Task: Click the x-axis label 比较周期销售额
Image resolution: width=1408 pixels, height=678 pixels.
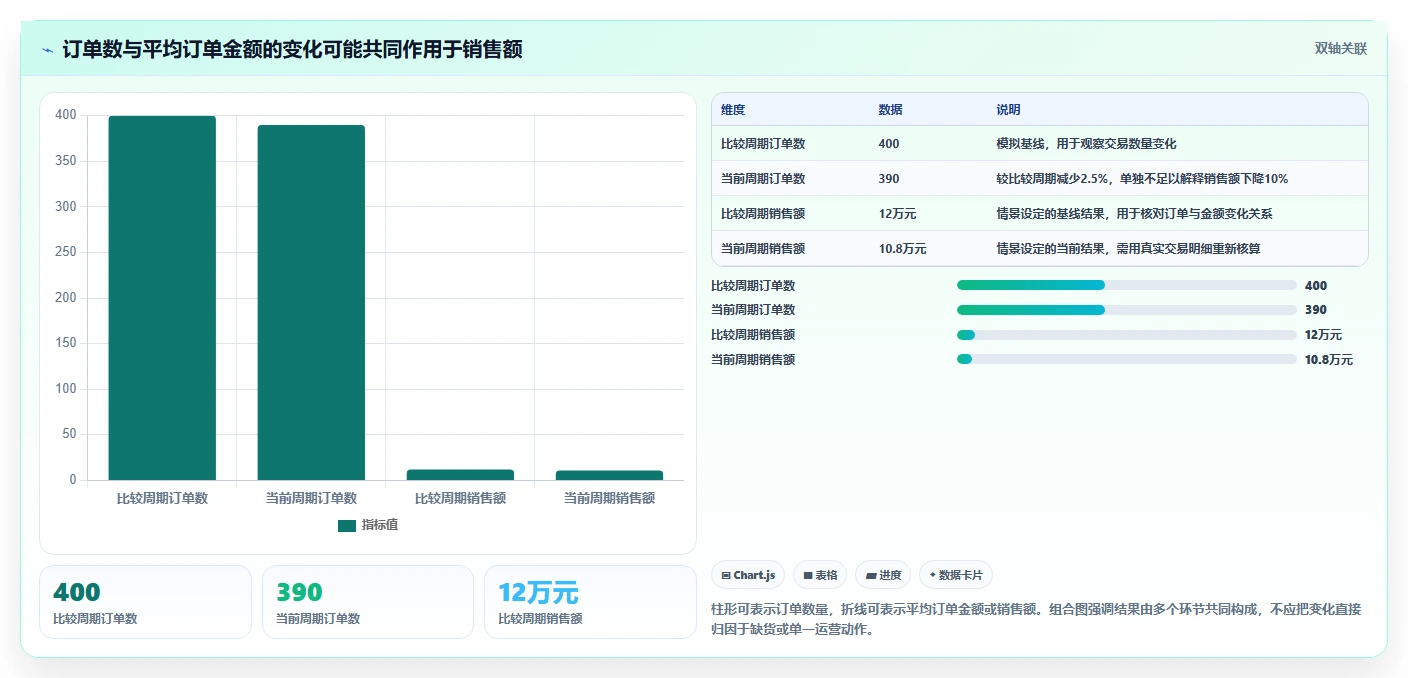Action: coord(460,498)
